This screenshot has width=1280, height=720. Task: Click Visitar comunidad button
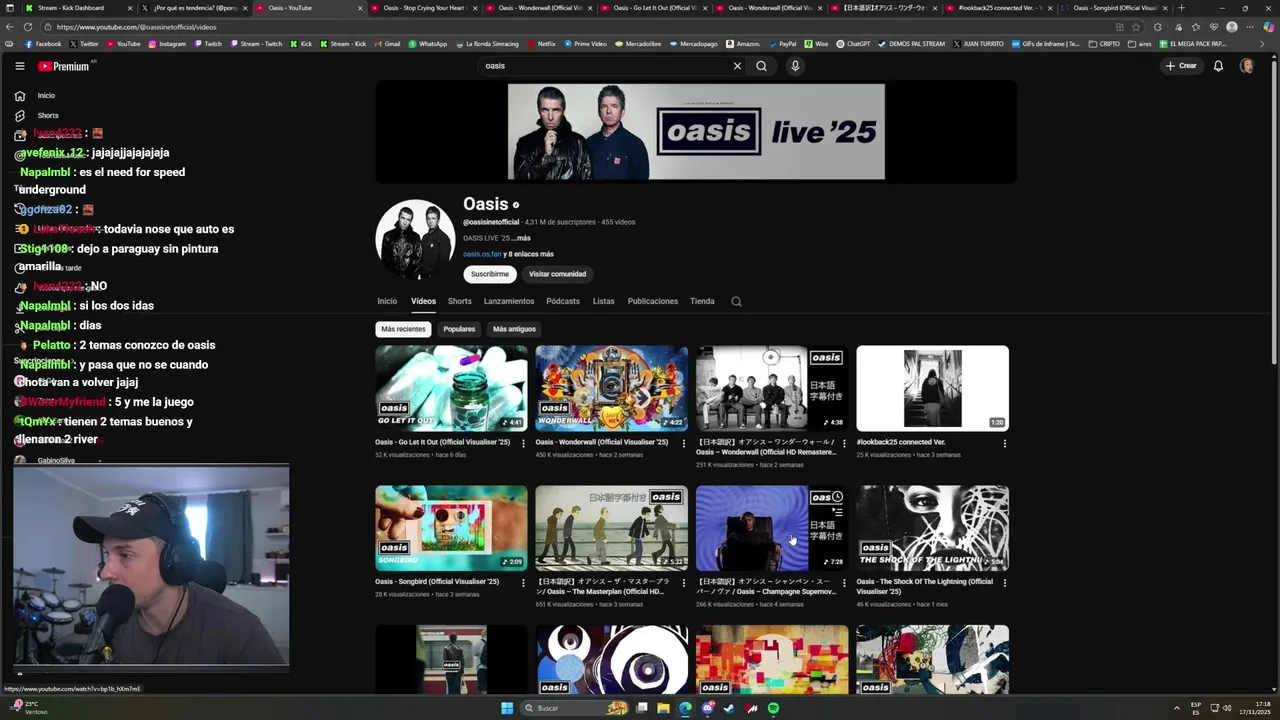pos(557,274)
